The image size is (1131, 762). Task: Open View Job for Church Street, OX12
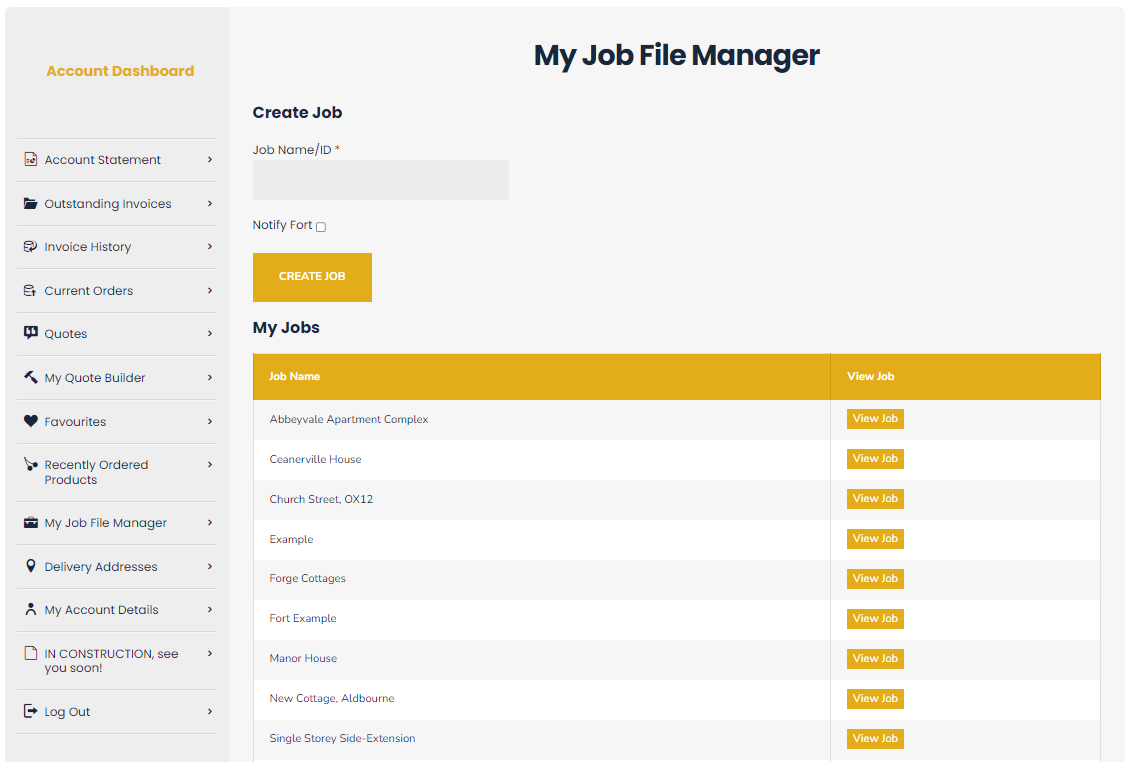tap(875, 498)
